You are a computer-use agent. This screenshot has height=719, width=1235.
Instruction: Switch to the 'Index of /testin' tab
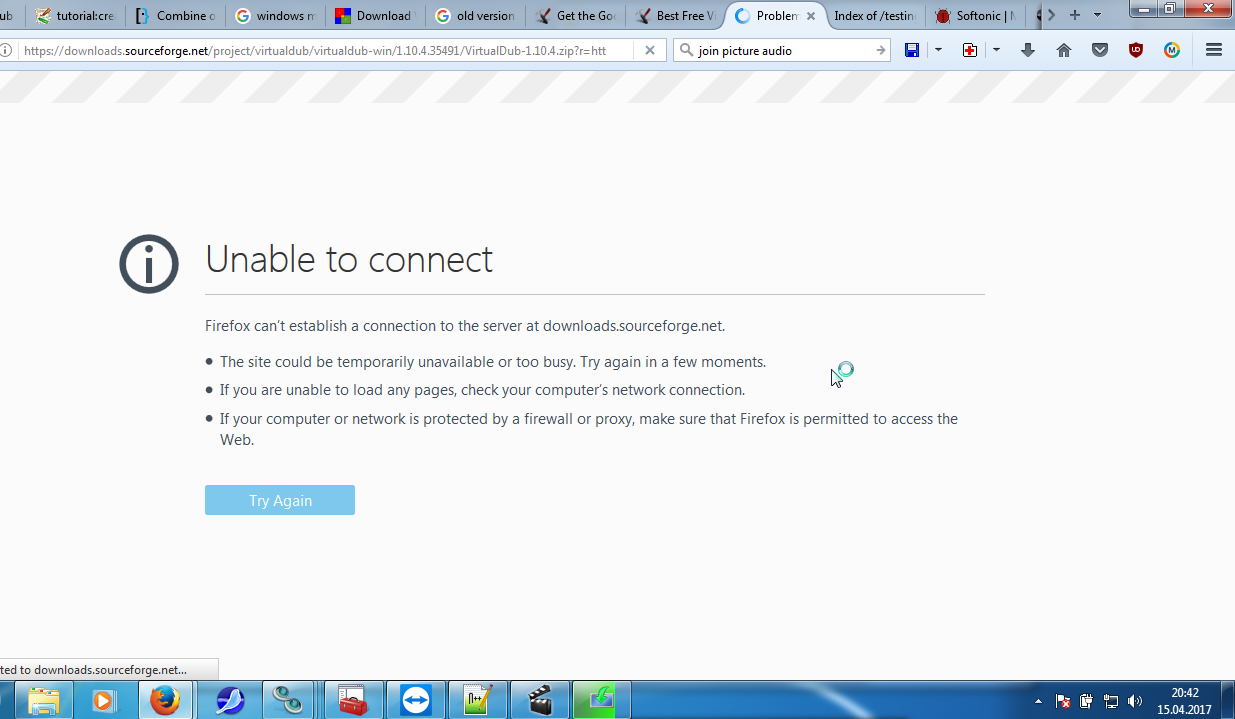tap(875, 16)
